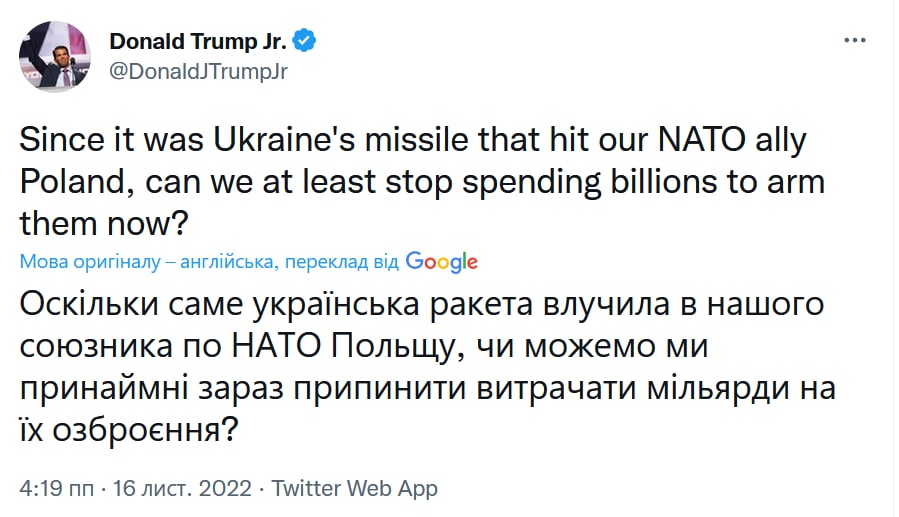Click the 'переклад від' translation attribution text
This screenshot has height=517, width=899.
coord(343,262)
